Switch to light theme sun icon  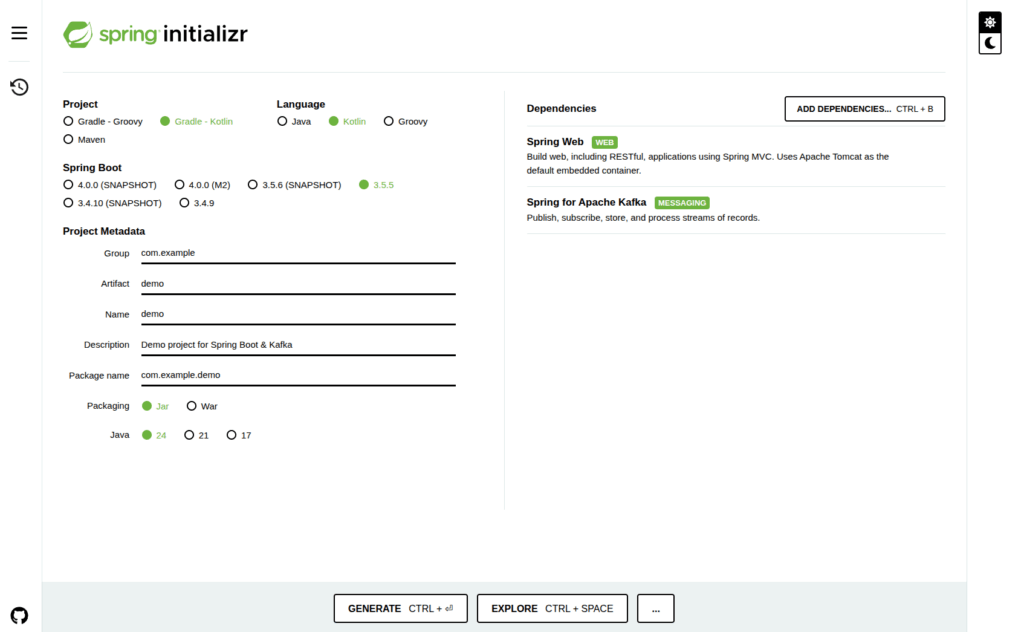pyautogui.click(x=989, y=22)
